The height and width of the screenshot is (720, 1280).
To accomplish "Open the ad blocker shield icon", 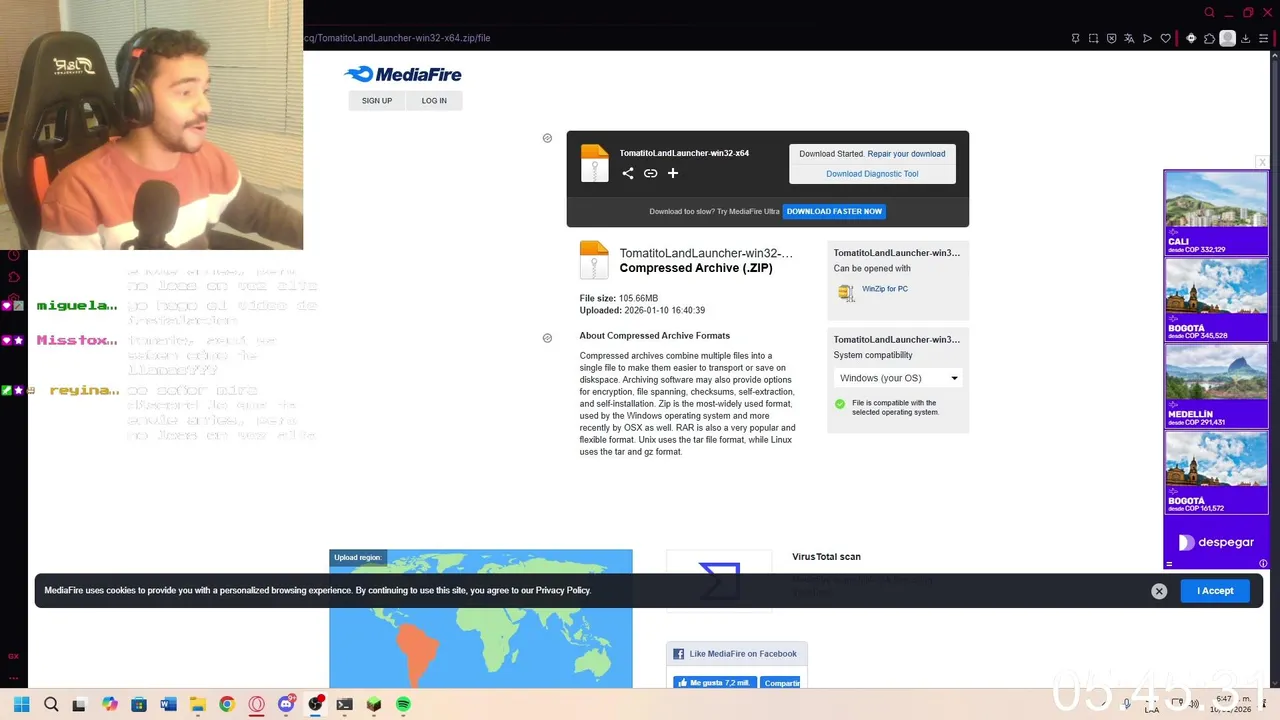I will pyautogui.click(x=1111, y=38).
